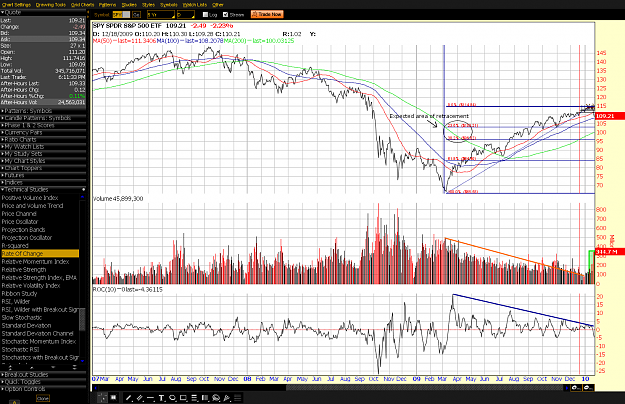Open the 5 Yr time span dropdown
The height and width of the screenshot is (404, 625).
pos(161,15)
